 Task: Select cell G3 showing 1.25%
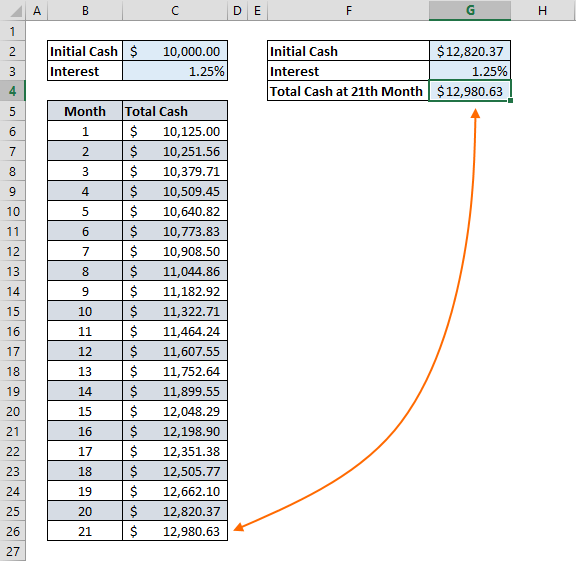(470, 71)
